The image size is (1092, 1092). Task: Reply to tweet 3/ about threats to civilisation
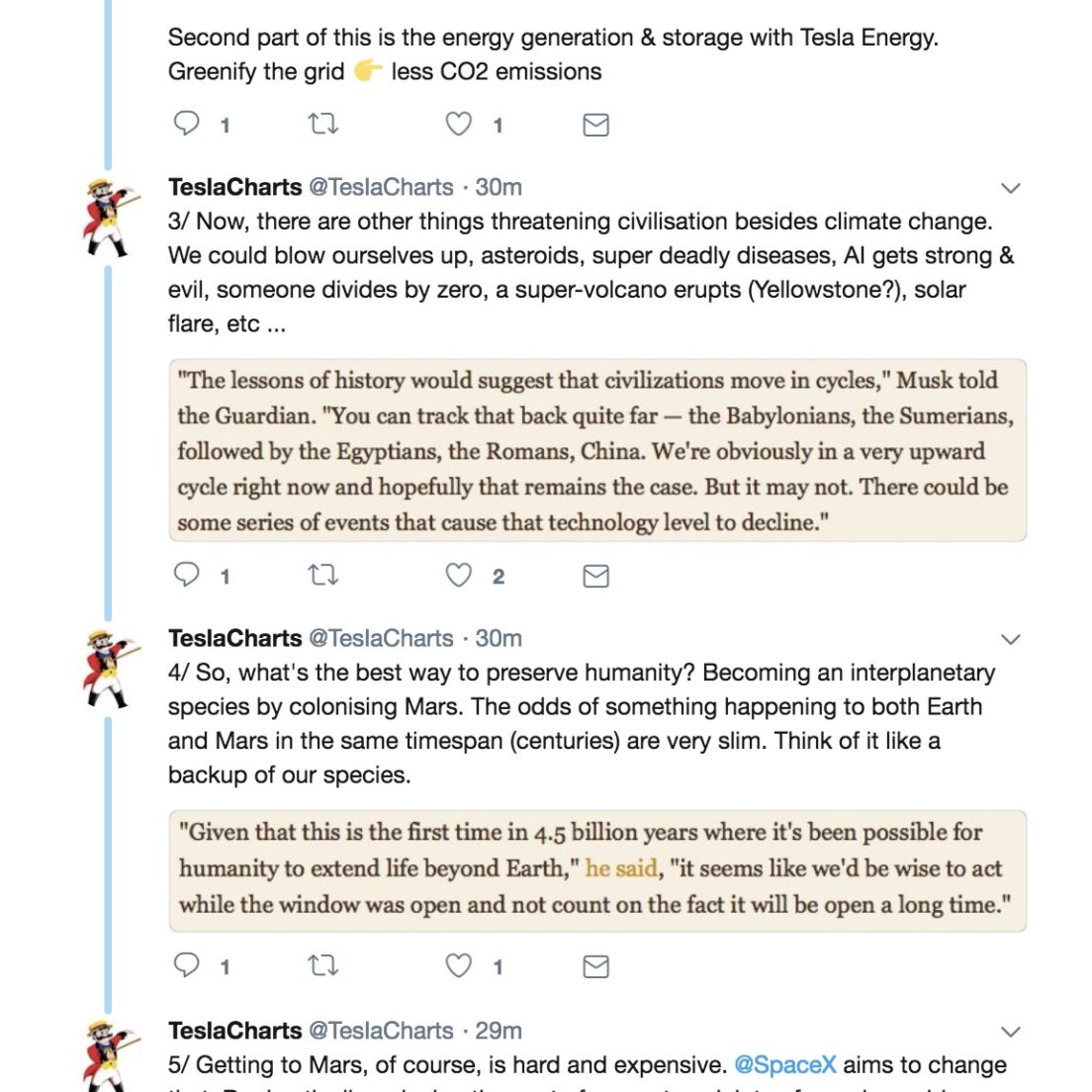[186, 576]
